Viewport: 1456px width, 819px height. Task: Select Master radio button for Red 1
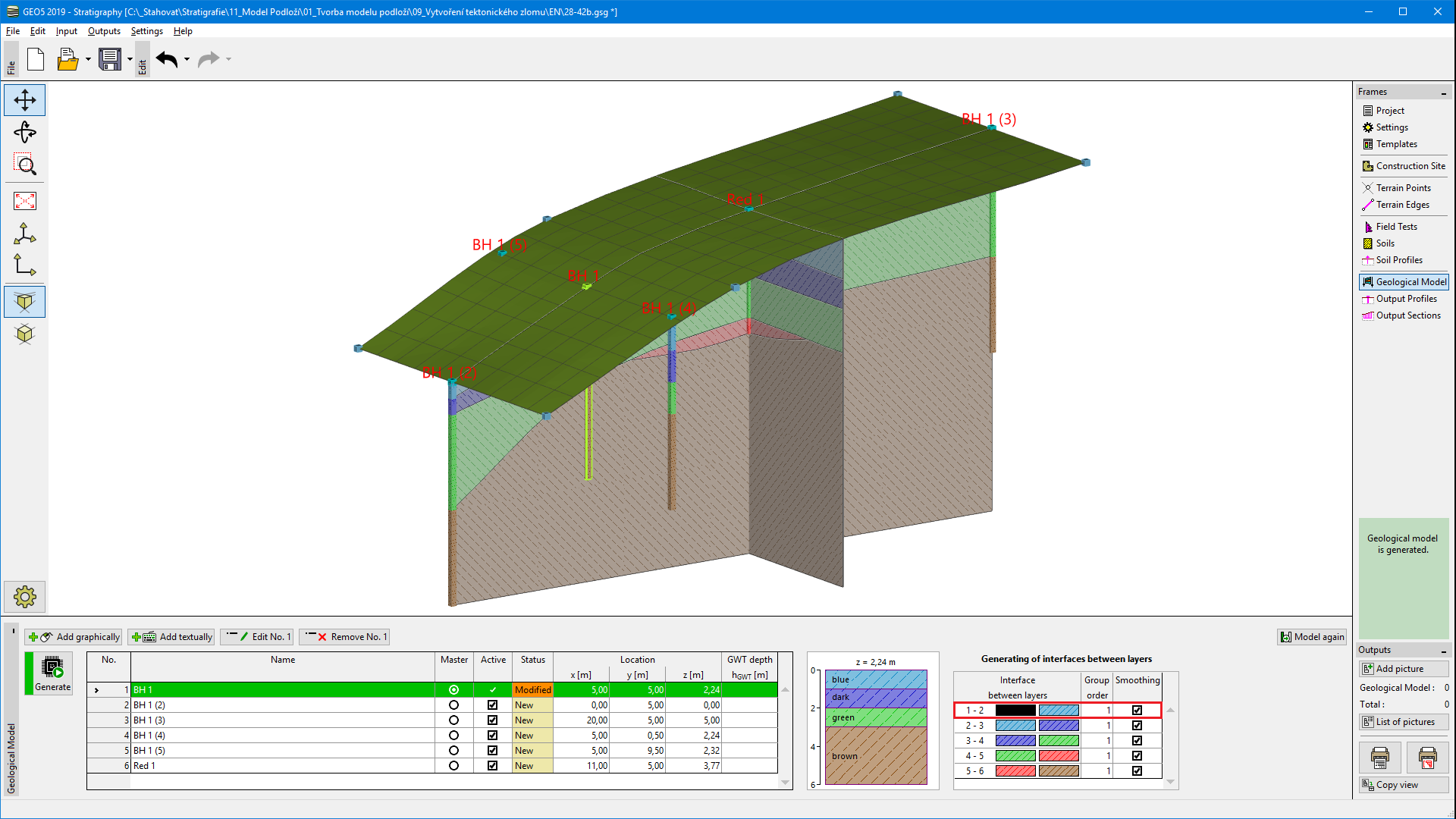[x=453, y=766]
